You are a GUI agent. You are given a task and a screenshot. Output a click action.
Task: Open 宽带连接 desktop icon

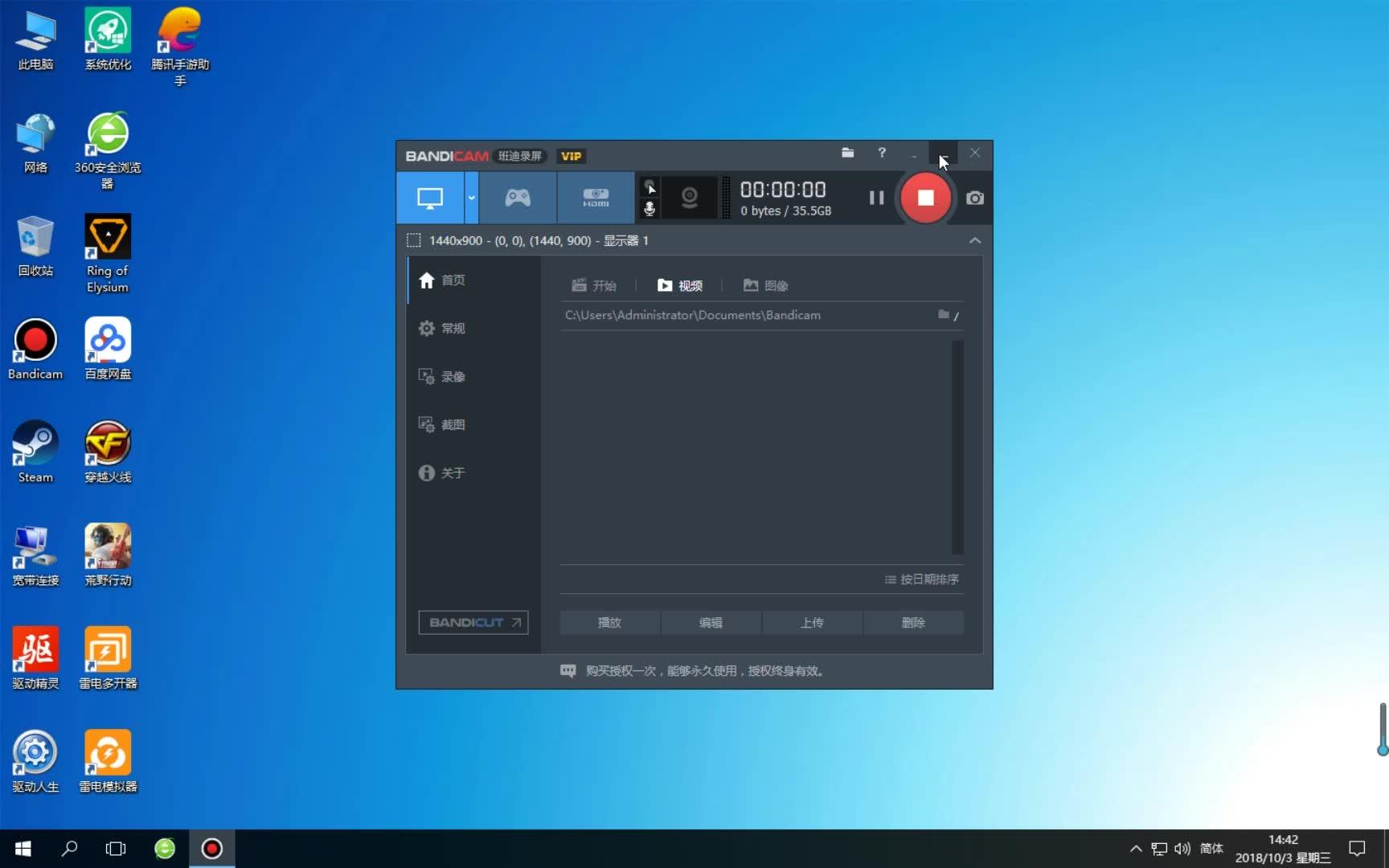[35, 556]
